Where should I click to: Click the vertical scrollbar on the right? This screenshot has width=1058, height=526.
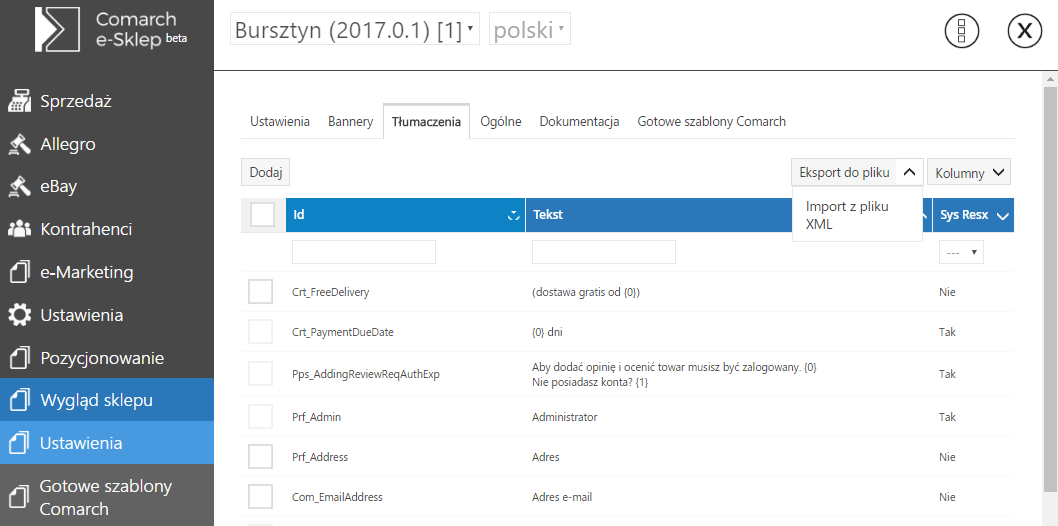pos(1051,290)
